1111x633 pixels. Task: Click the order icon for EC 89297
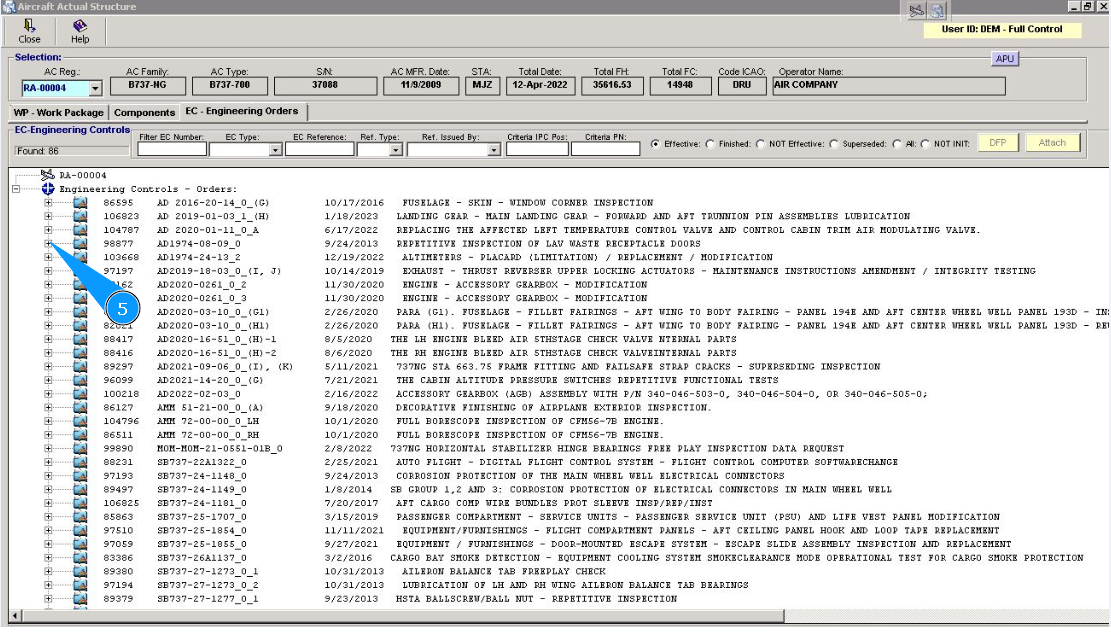80,366
